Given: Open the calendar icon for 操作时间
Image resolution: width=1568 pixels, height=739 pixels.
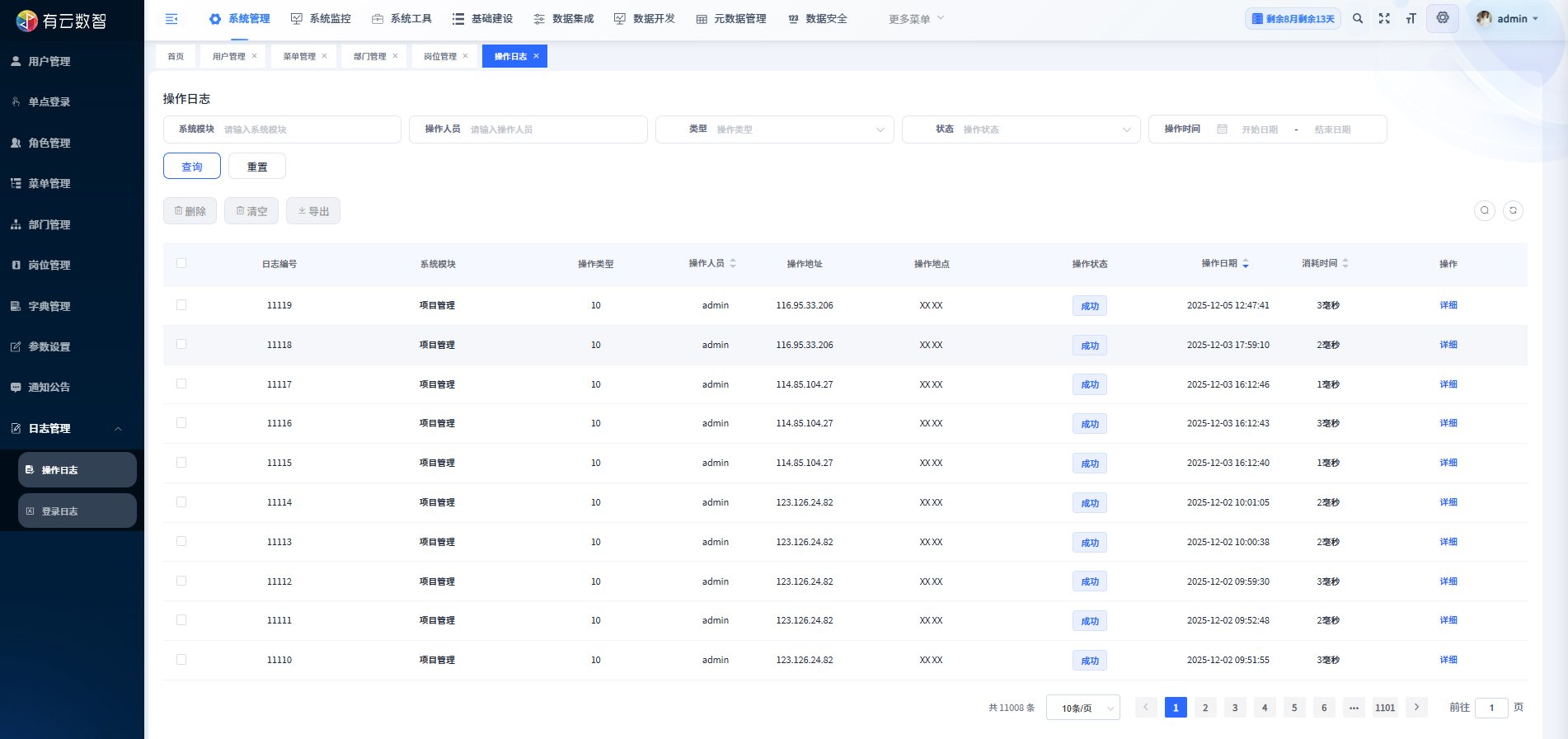Looking at the screenshot, I should click(x=1223, y=129).
